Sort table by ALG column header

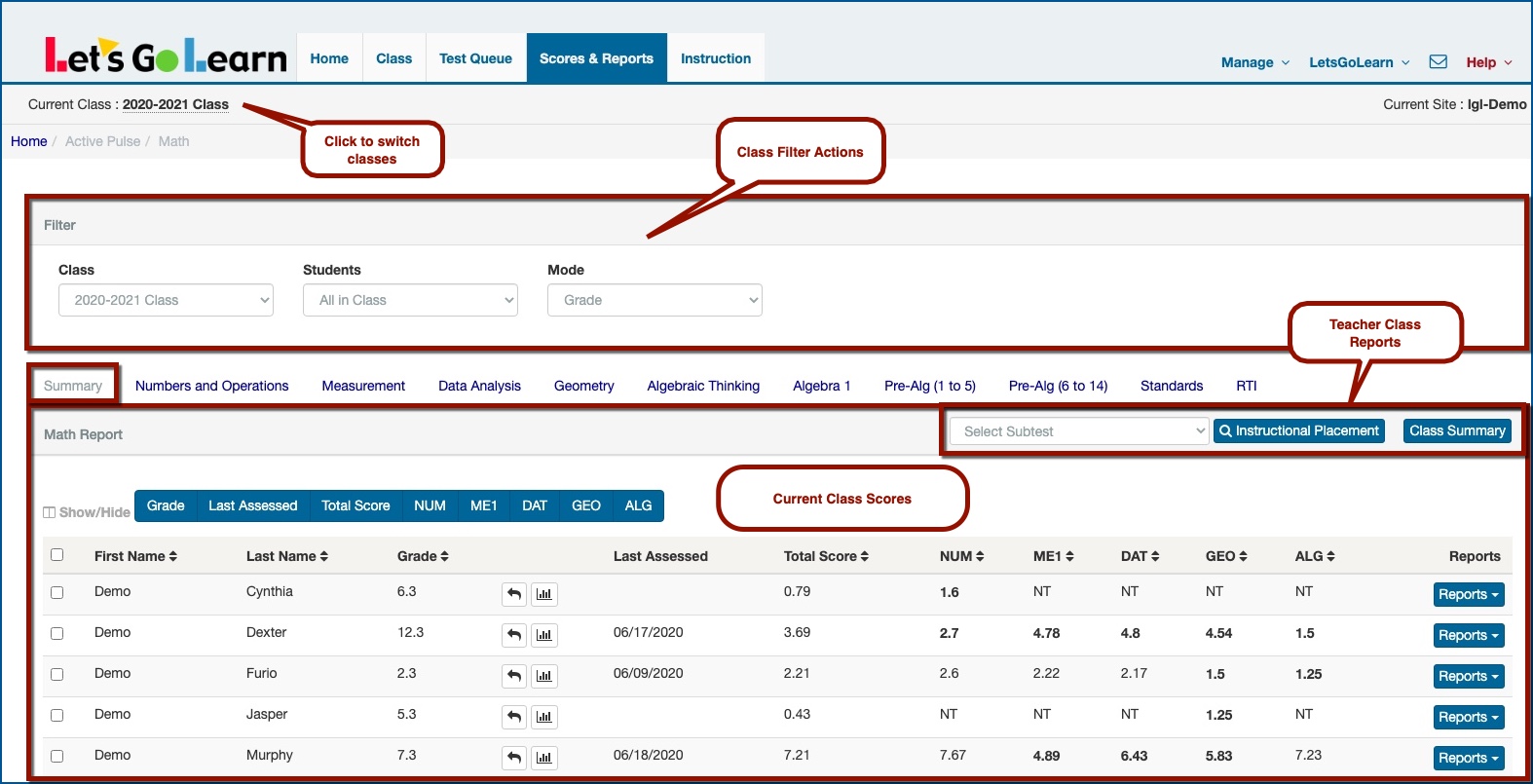pos(1315,556)
